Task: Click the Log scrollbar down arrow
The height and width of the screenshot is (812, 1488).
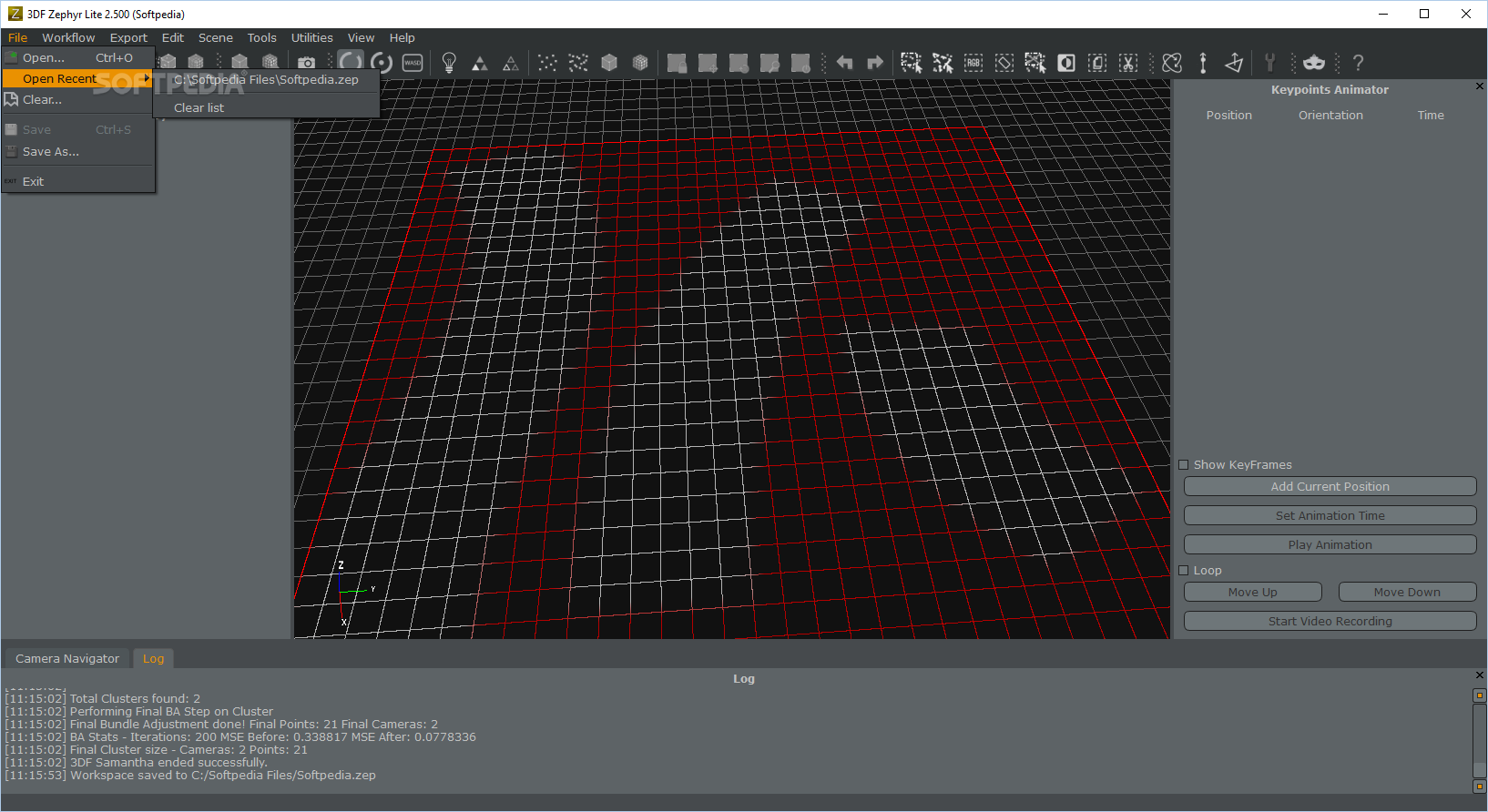Action: click(x=1480, y=787)
